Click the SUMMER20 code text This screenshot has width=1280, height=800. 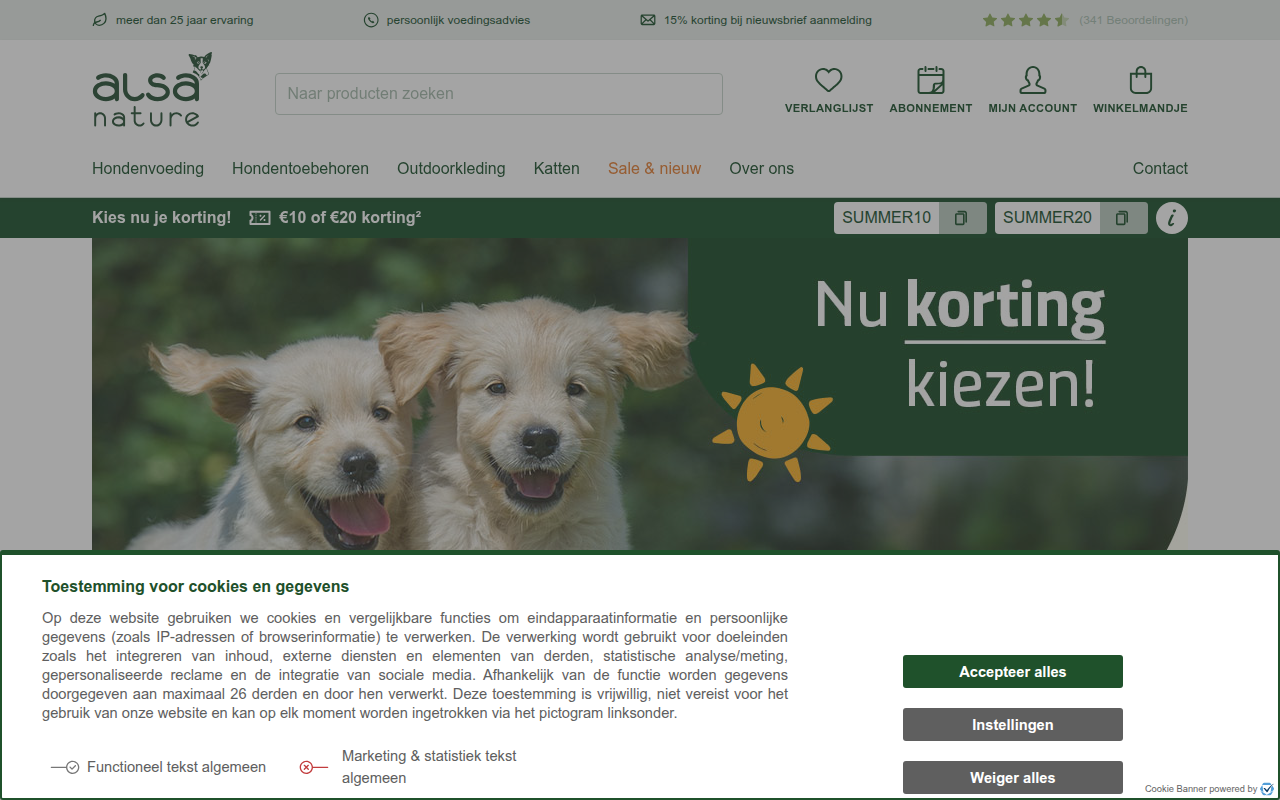pos(1048,218)
